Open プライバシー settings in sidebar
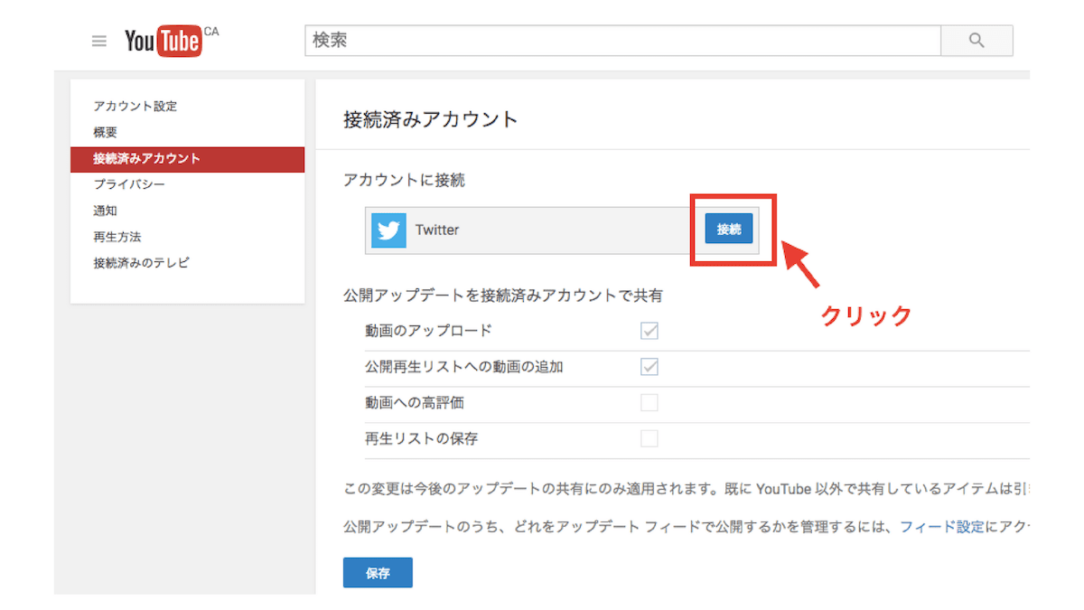Screen dimensions: 1084x610 (129, 185)
